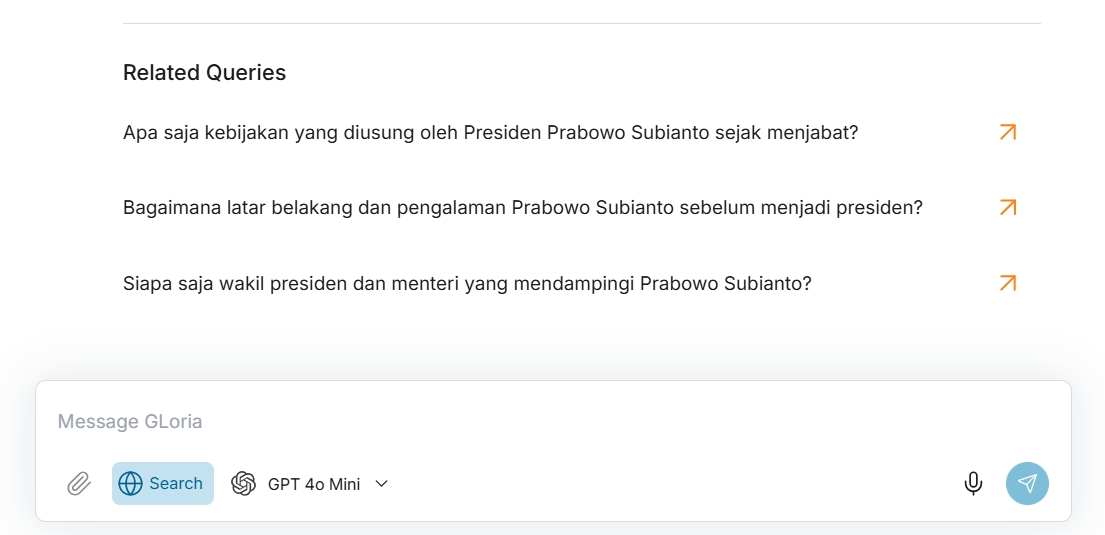Click the globe icon in Search button
The width and height of the screenshot is (1105, 535).
point(130,484)
